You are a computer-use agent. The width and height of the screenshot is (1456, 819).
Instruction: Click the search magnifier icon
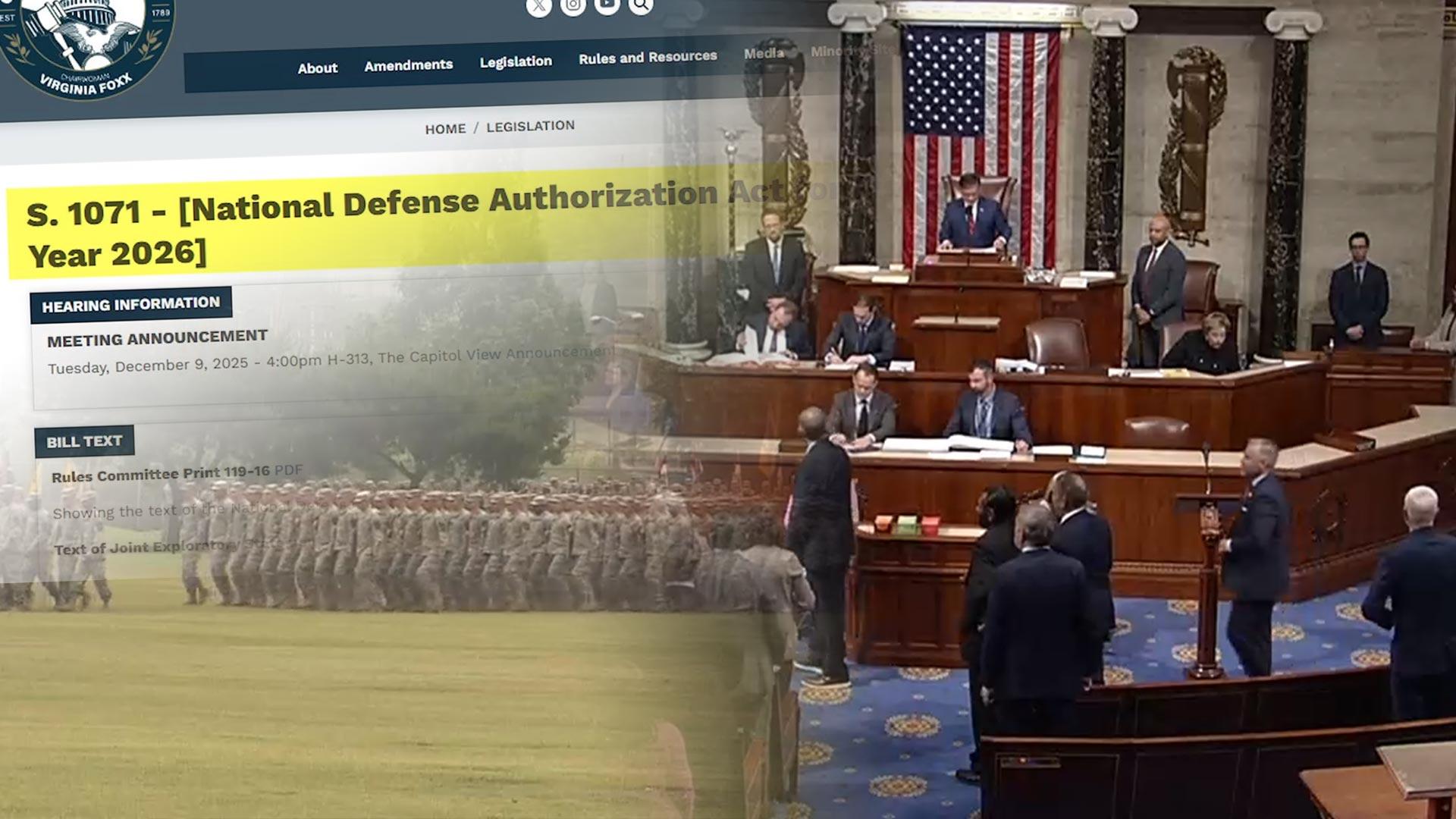tap(641, 5)
